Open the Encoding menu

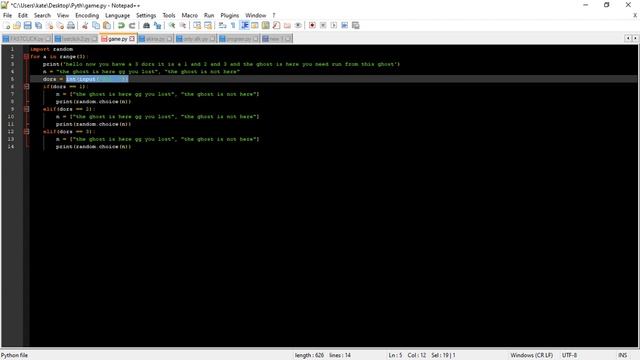click(87, 15)
